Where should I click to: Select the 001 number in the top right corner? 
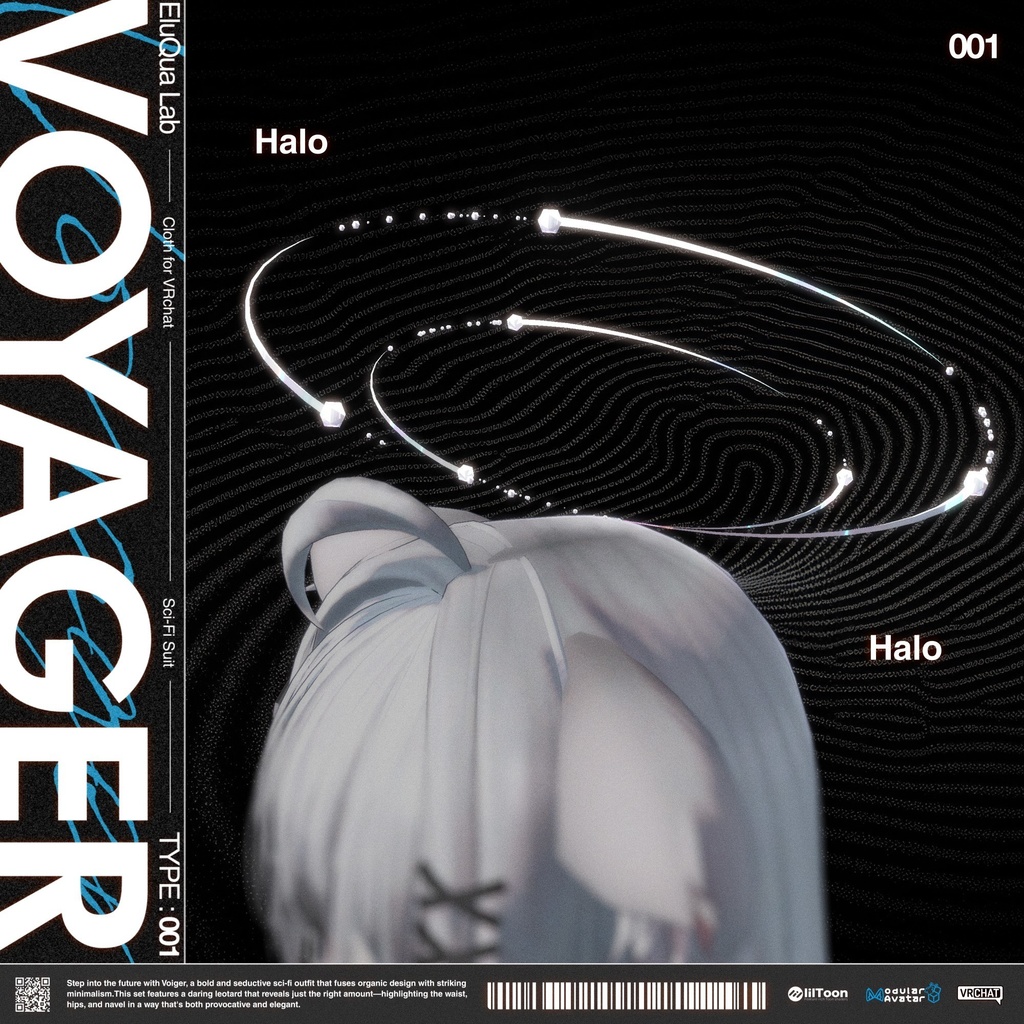973,48
